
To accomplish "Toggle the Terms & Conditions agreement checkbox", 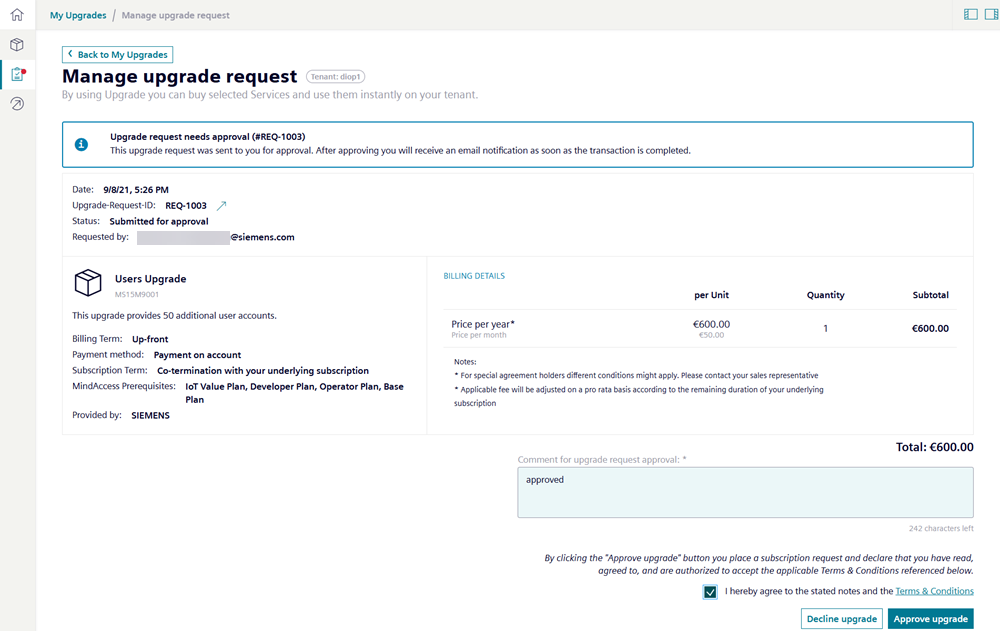I will (710, 591).
